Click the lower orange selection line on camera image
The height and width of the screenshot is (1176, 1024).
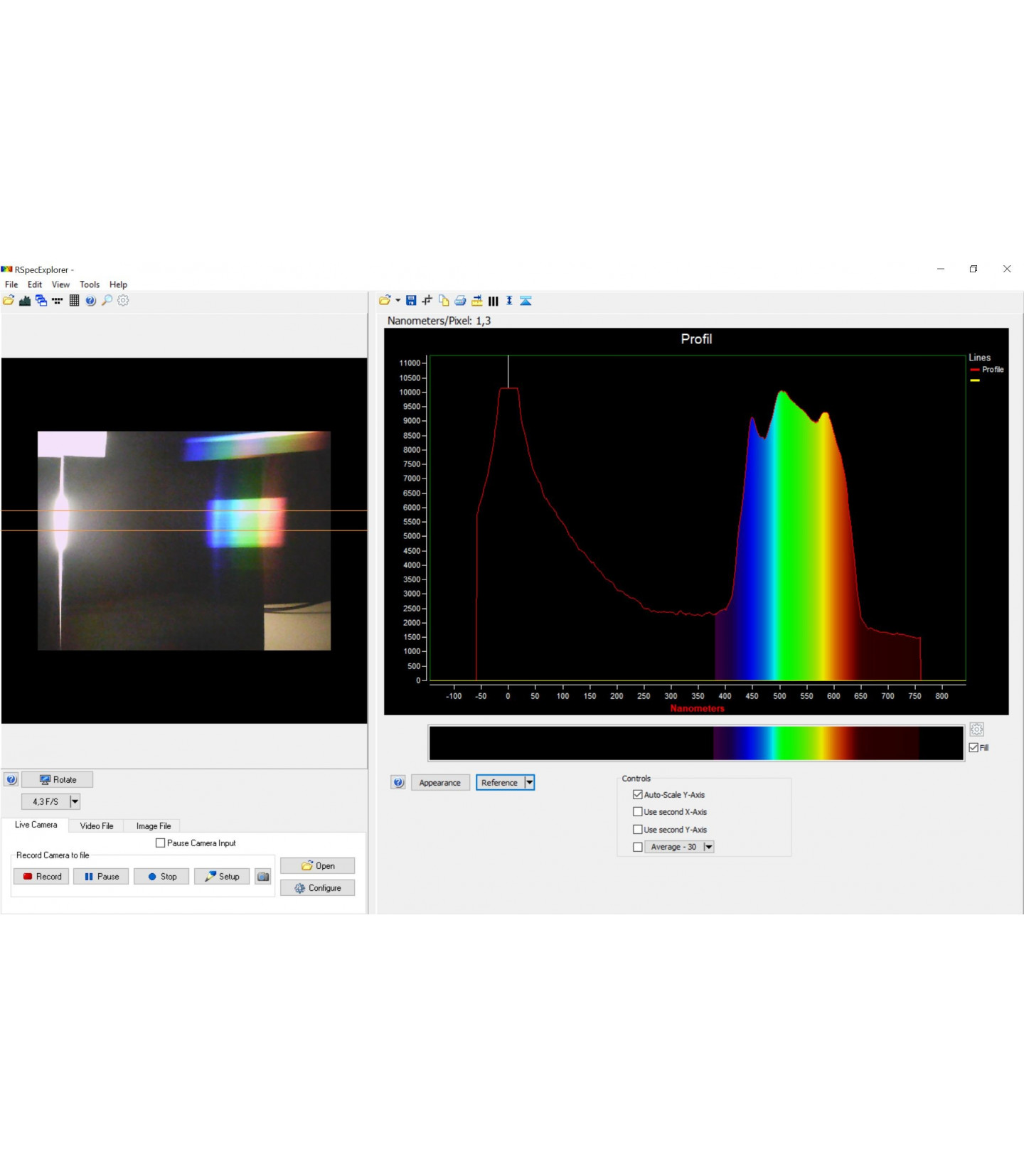[184, 530]
